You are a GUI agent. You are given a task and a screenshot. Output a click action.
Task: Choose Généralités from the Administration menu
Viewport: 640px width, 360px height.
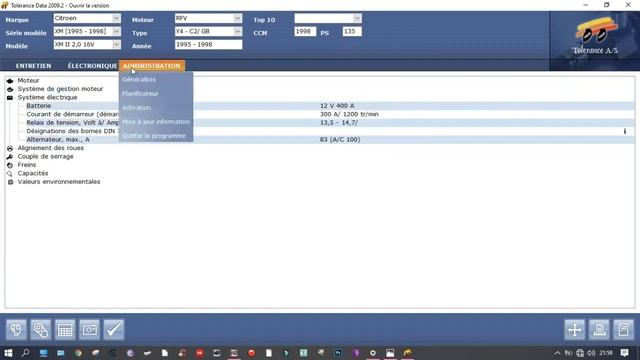click(x=139, y=80)
